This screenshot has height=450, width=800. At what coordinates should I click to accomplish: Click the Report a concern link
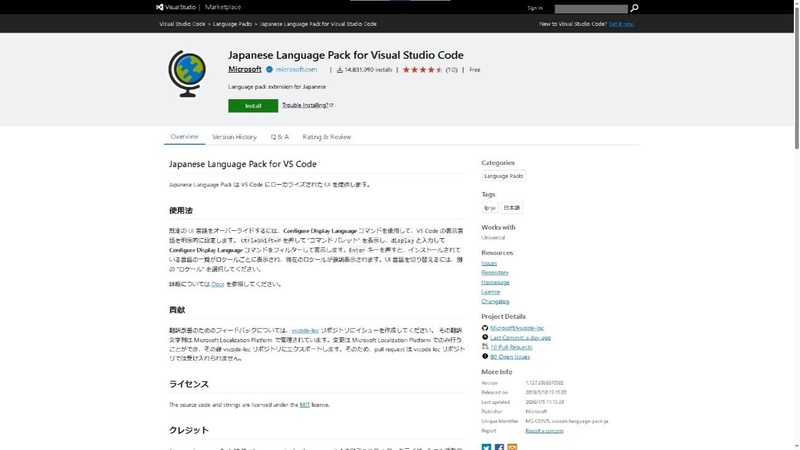(544, 431)
